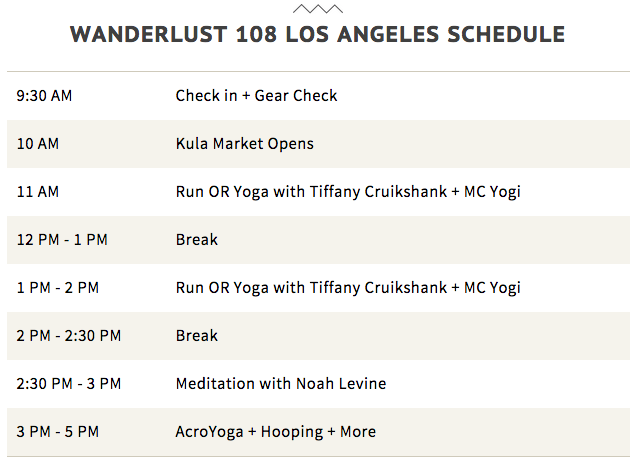Click Break in the 2 PM row

196,336
